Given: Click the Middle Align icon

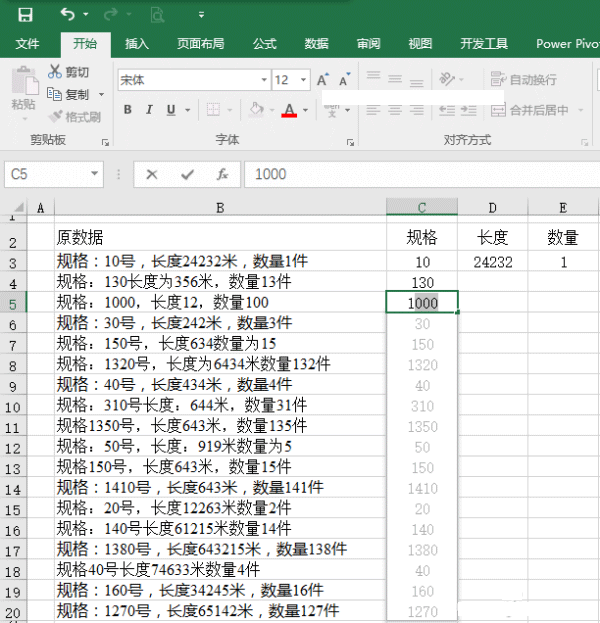Looking at the screenshot, I should (x=395, y=79).
